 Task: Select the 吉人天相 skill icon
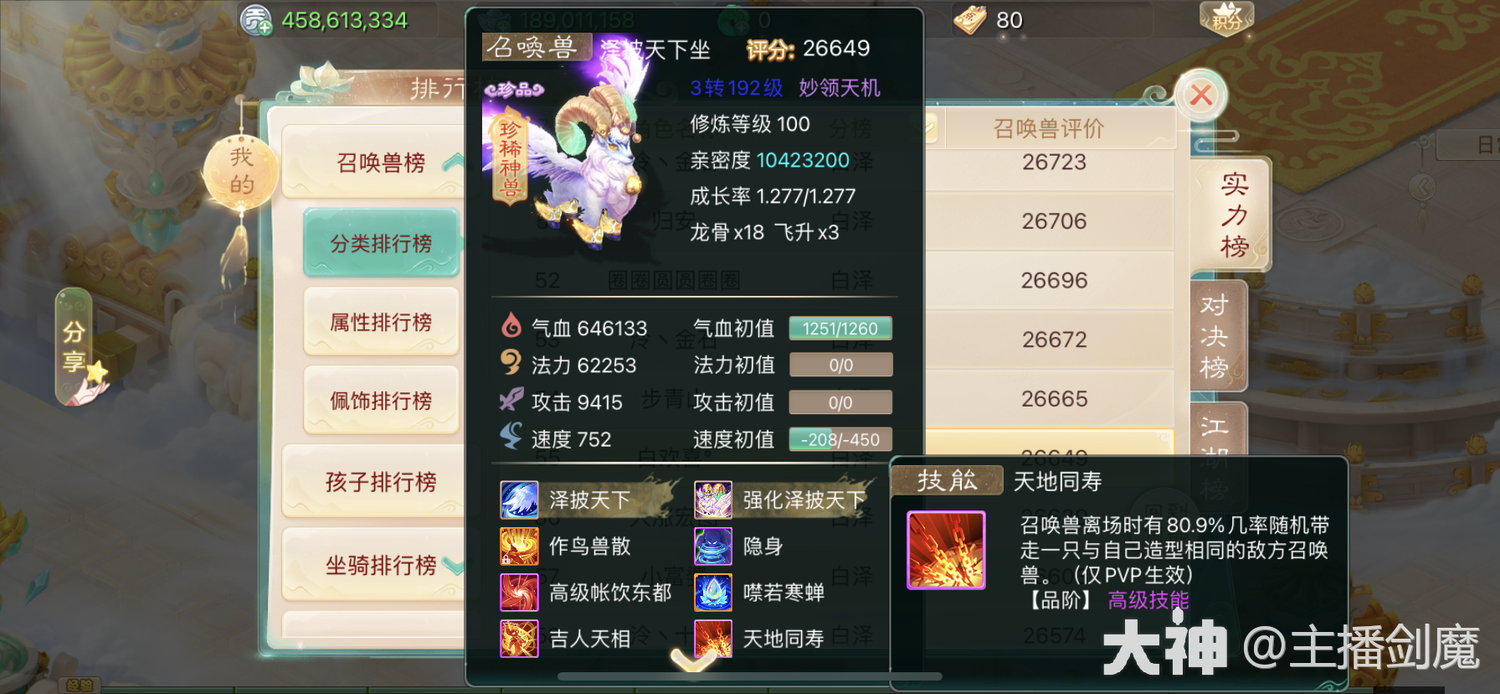(x=519, y=638)
